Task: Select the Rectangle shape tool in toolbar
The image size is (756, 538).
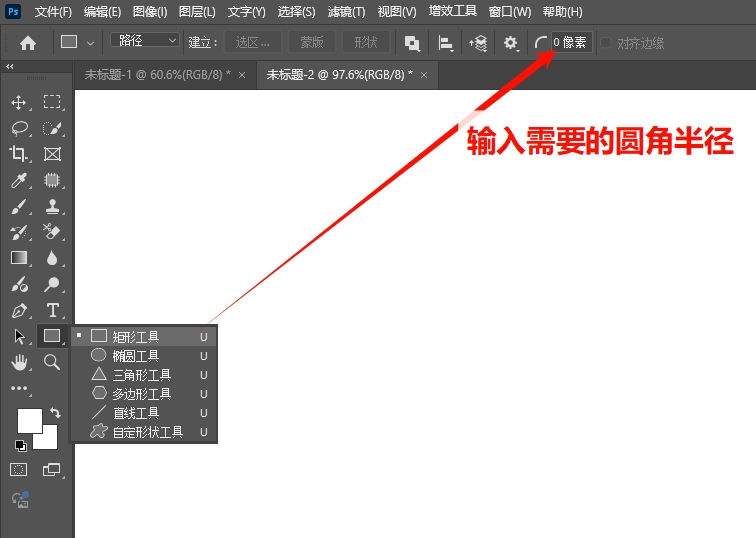Action: [52, 336]
